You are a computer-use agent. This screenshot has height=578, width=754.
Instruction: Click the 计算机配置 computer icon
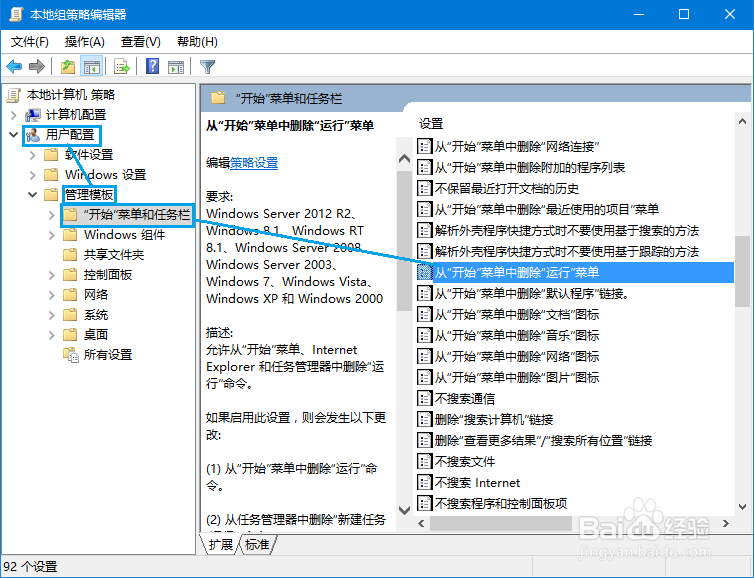(33, 115)
